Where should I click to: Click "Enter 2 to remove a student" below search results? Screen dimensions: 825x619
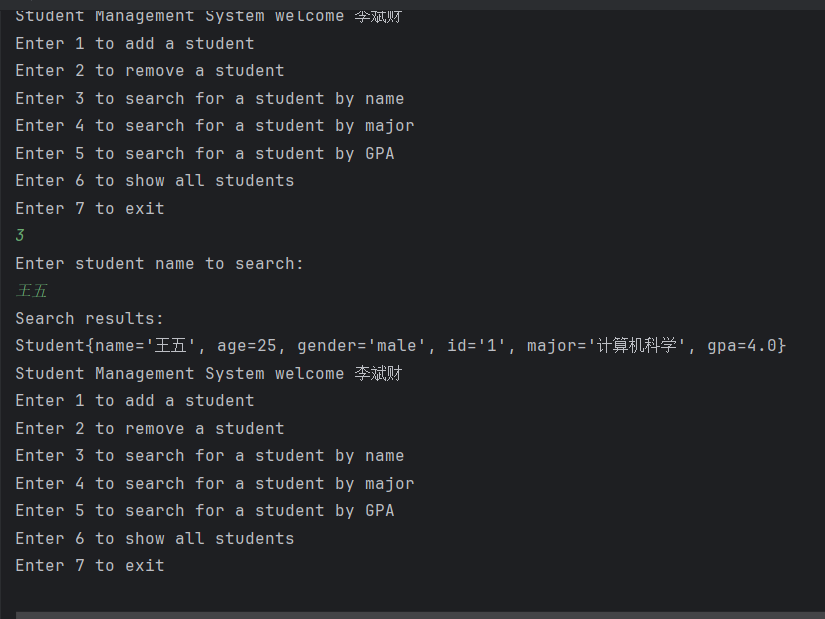click(x=150, y=429)
